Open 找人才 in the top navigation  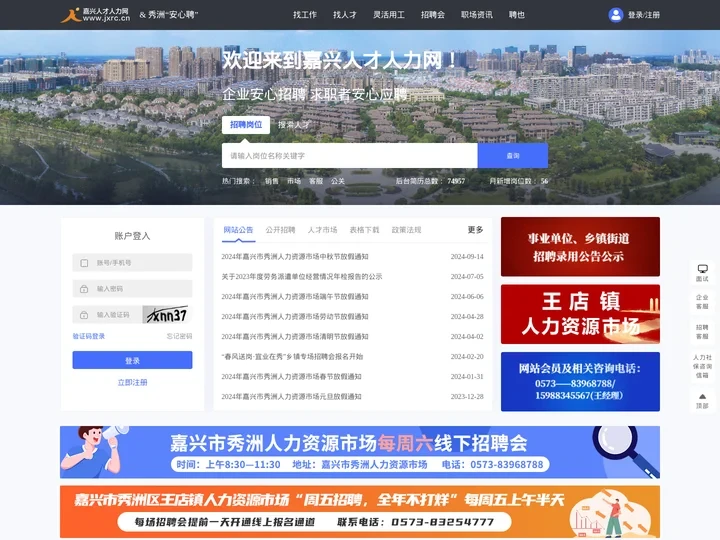(x=345, y=15)
